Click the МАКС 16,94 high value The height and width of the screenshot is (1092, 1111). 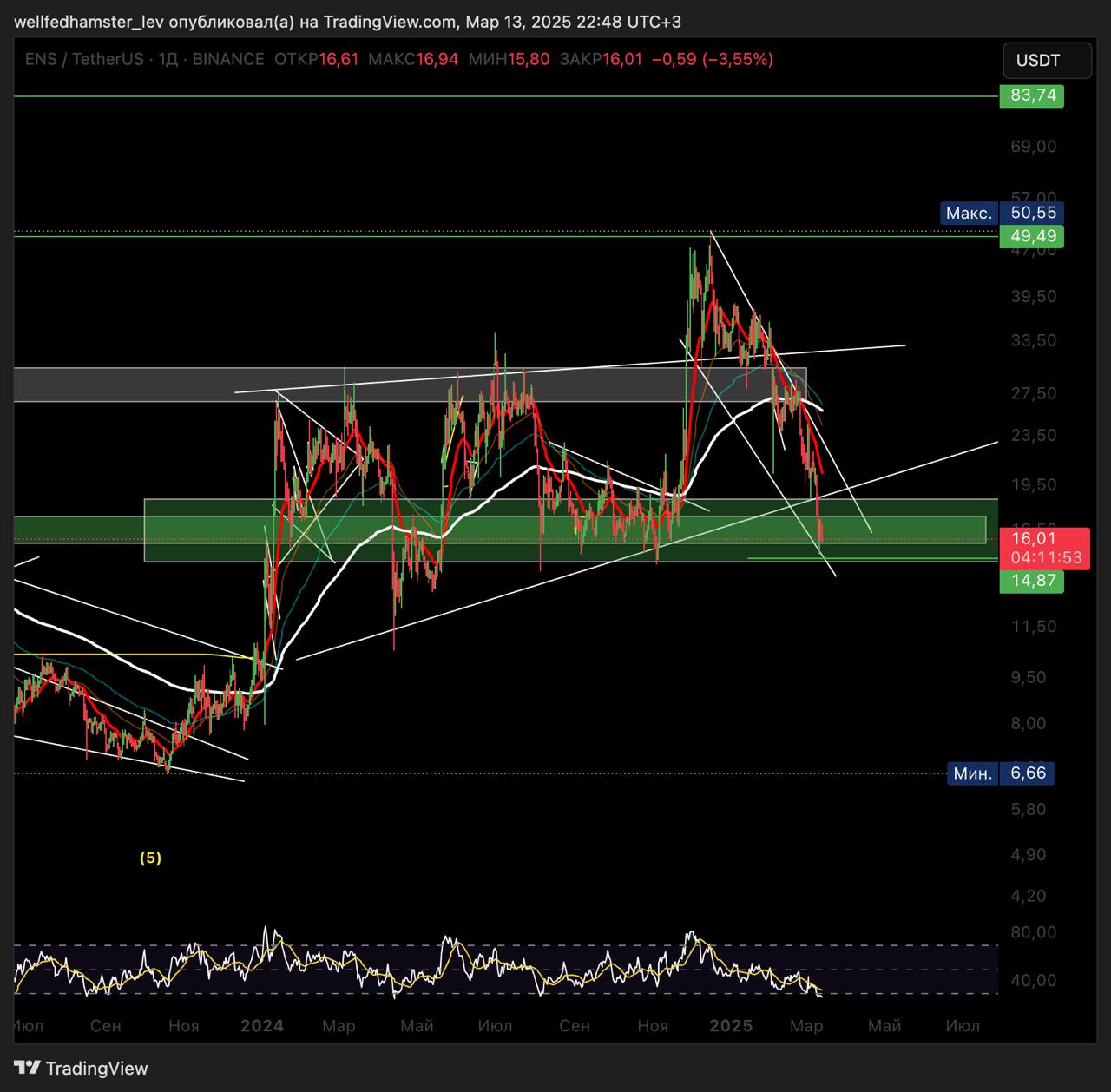(413, 59)
